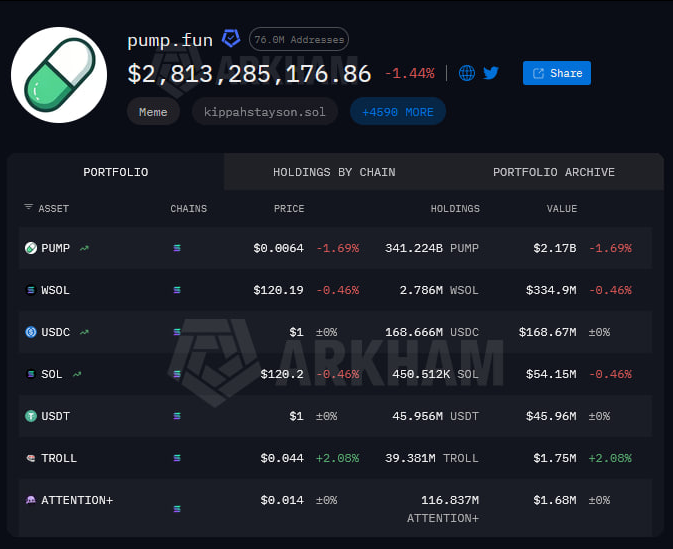Click the USDC trending chart icon
This screenshot has width=673, height=549.
pos(84,332)
